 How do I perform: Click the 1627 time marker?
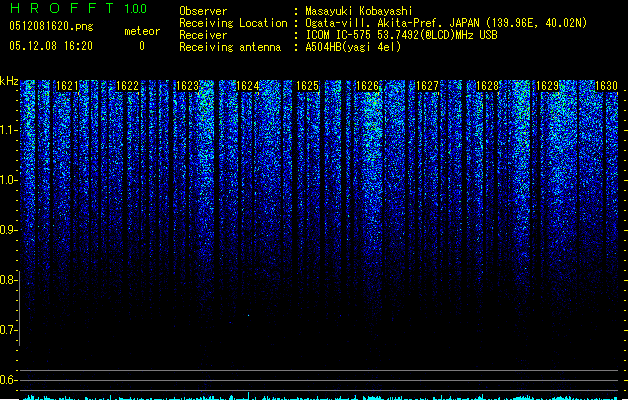[428, 86]
